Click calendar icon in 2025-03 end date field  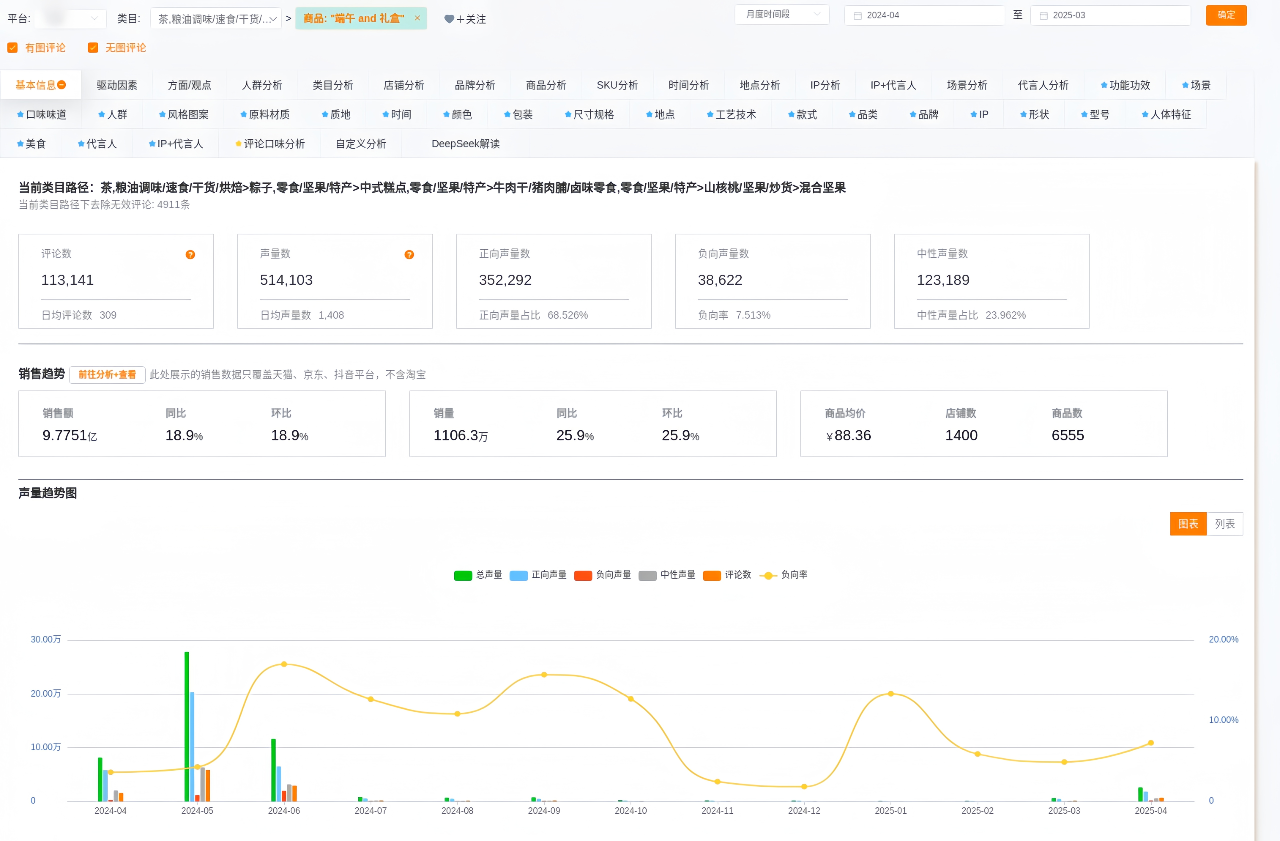[1044, 15]
